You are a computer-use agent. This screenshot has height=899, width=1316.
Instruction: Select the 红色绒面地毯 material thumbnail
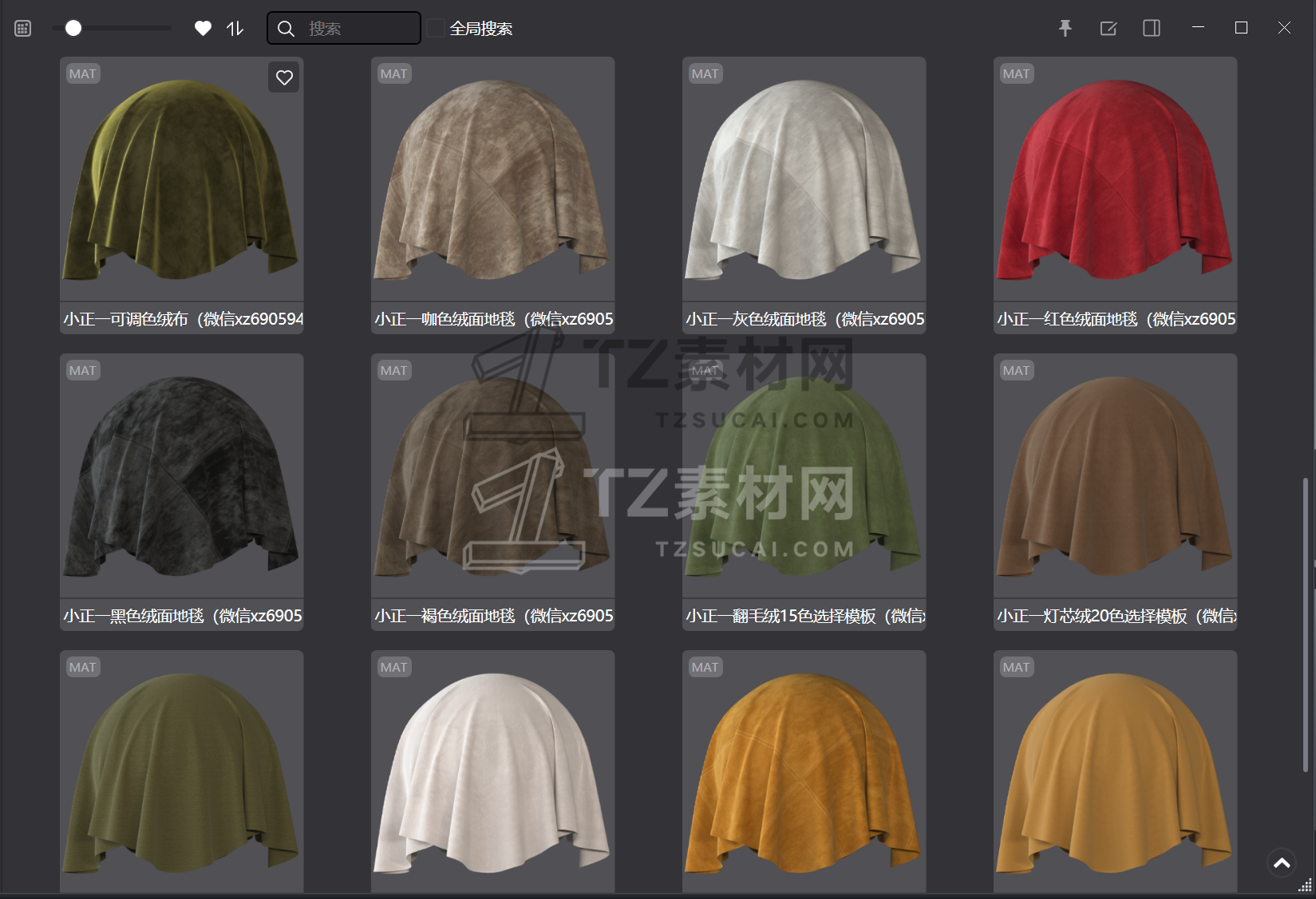tap(1116, 179)
